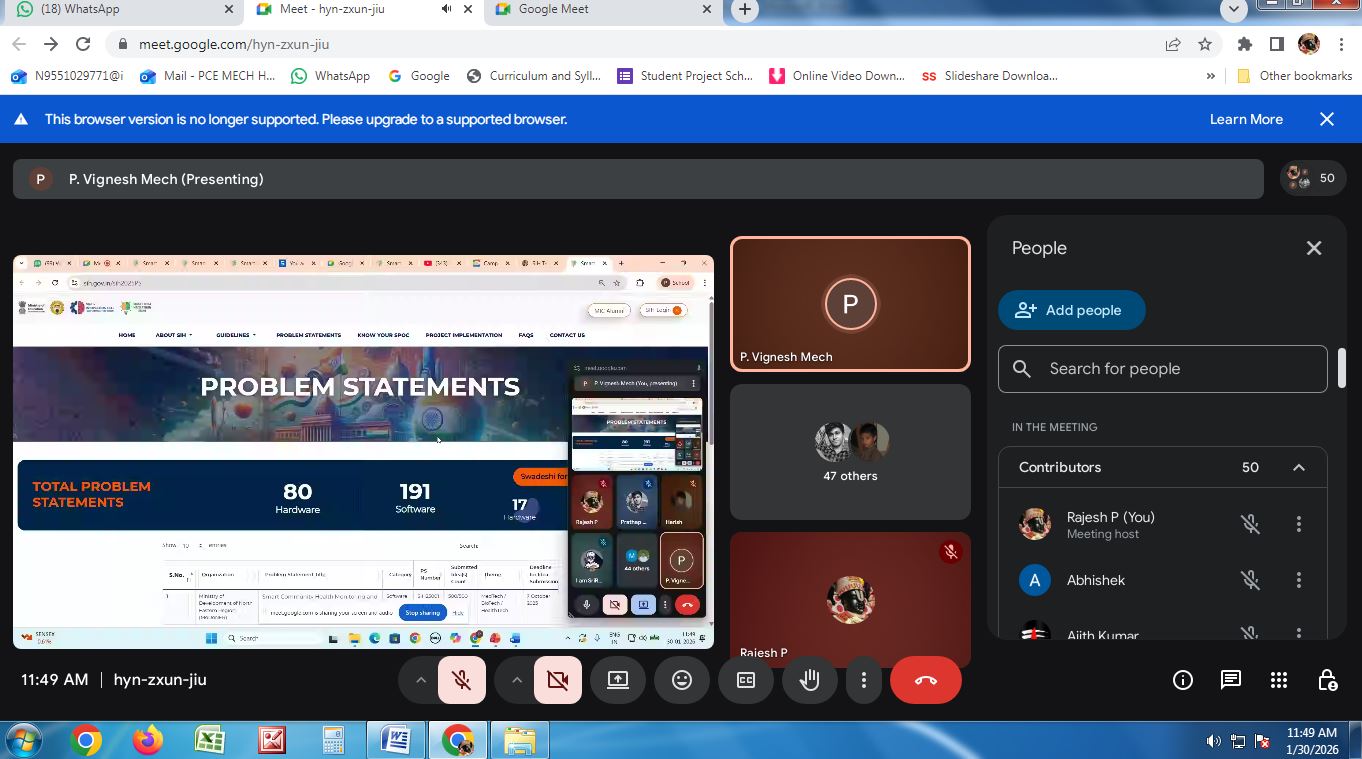Image resolution: width=1362 pixels, height=759 pixels.
Task: Toggle the microphone mute button
Action: [462, 680]
